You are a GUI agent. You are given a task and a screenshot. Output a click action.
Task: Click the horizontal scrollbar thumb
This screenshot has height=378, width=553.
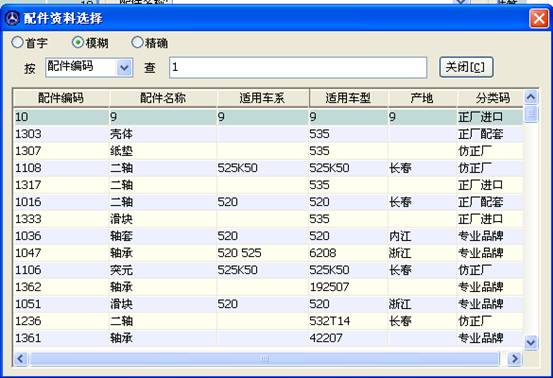[x=265, y=359]
